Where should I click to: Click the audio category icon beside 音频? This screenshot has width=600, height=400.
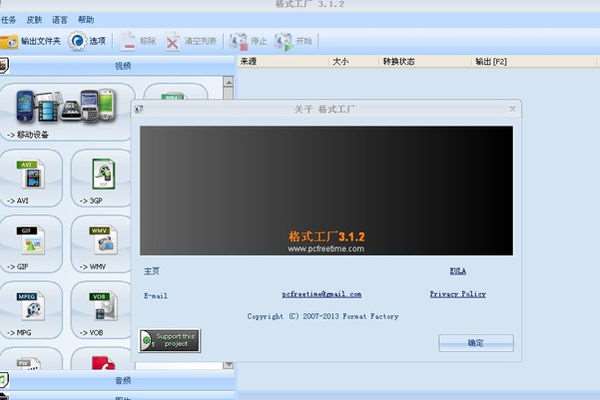click(x=3, y=380)
